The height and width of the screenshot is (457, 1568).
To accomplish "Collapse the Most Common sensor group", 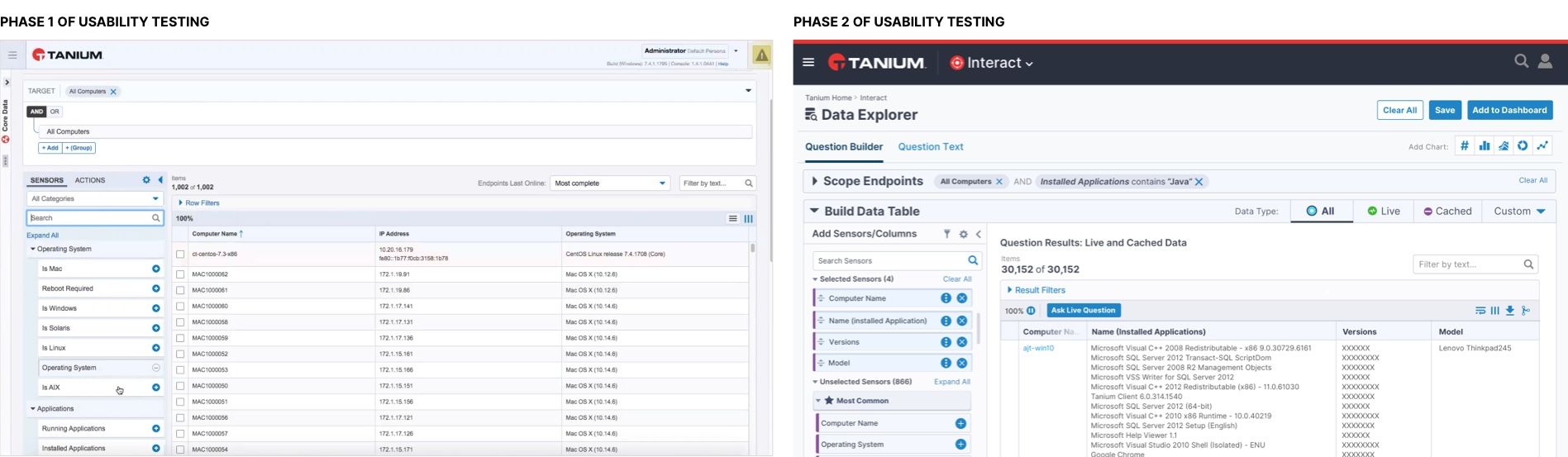I will (x=818, y=401).
